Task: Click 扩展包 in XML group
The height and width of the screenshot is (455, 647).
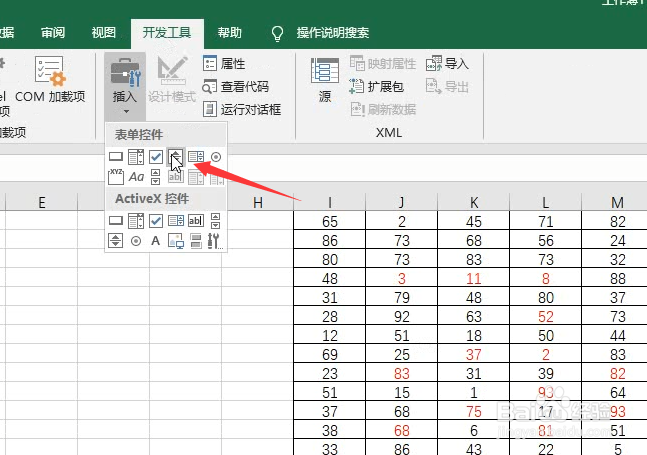Action: 376,87
